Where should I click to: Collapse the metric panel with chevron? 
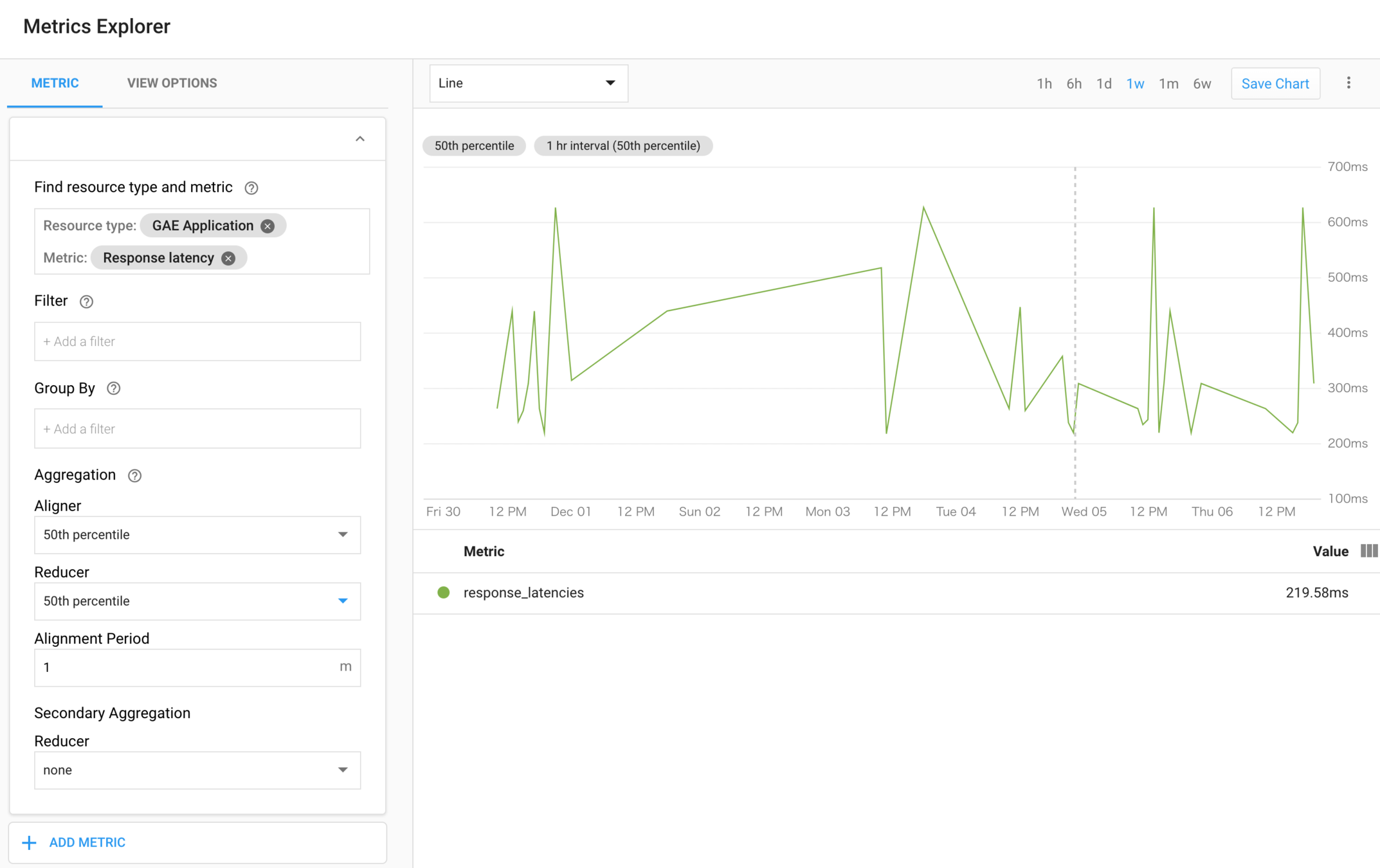click(360, 139)
